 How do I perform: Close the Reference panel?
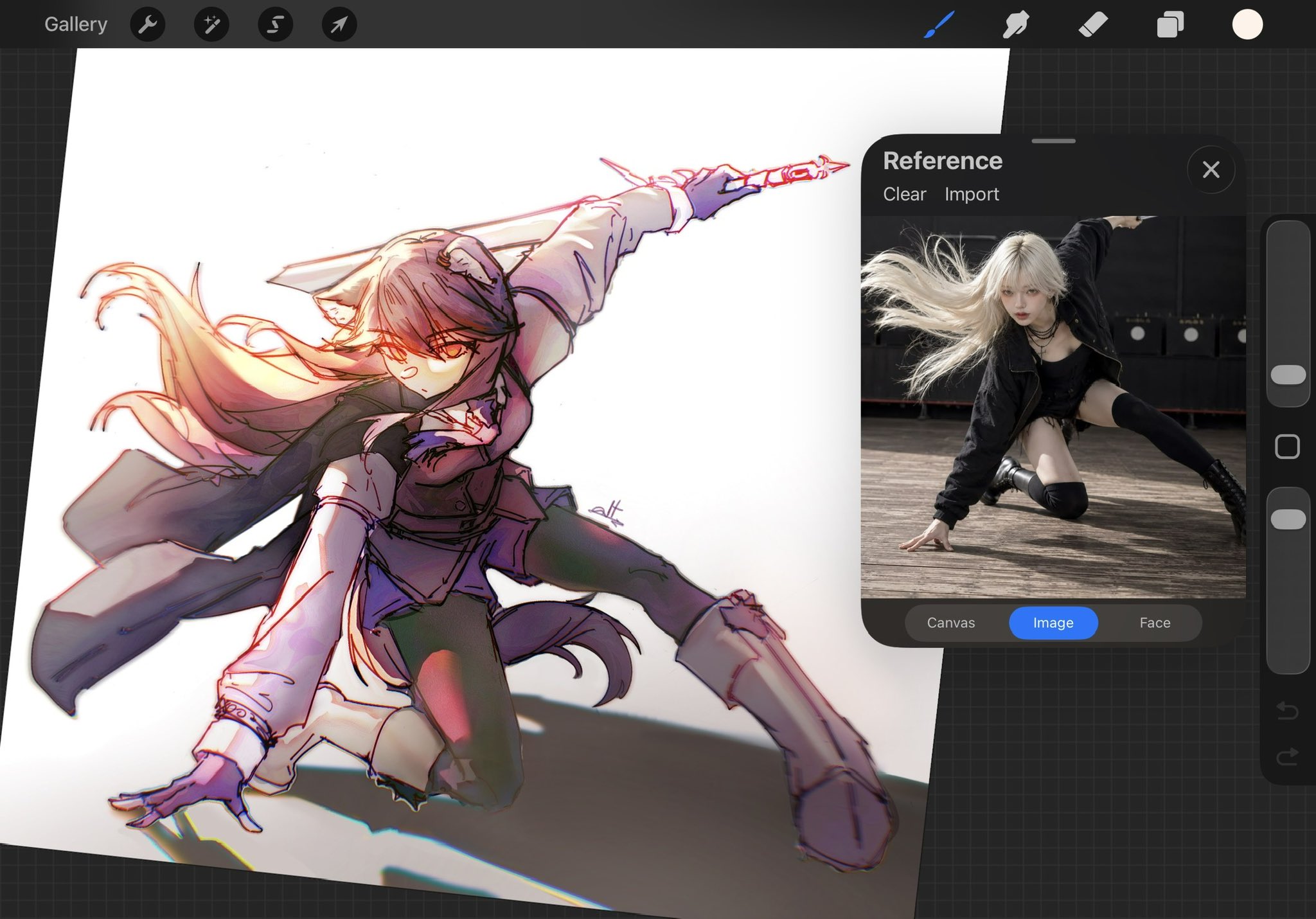point(1211,170)
